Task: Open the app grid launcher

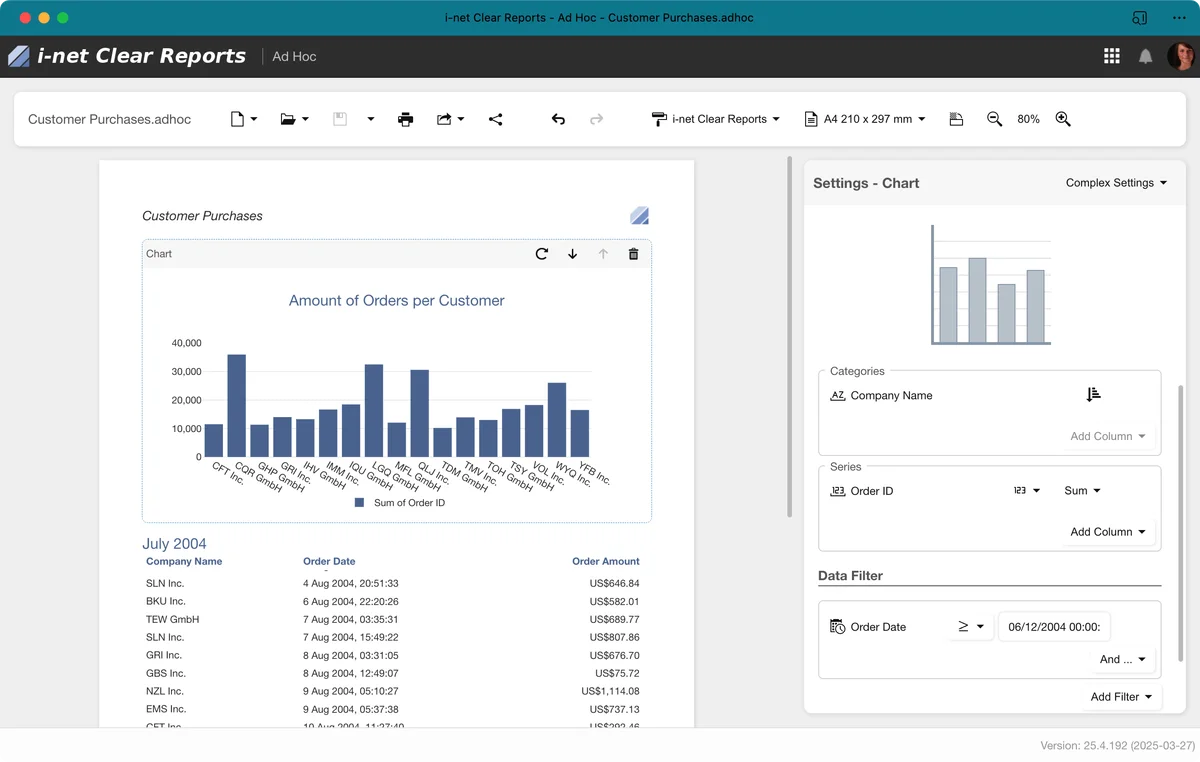Action: point(1111,57)
